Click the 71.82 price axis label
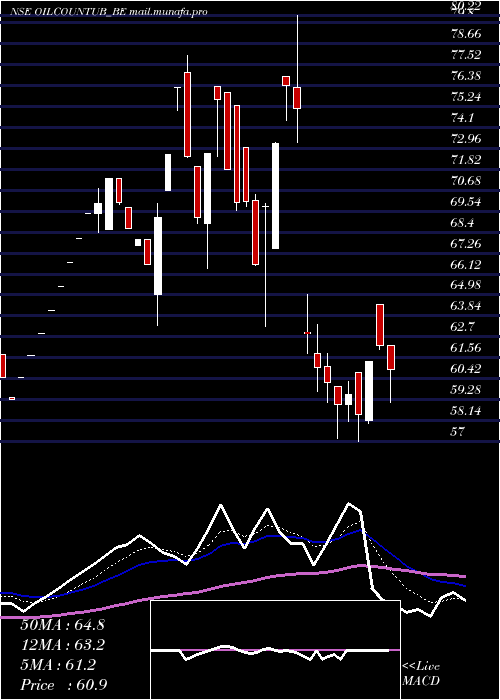This screenshot has width=500, height=700. [466, 160]
